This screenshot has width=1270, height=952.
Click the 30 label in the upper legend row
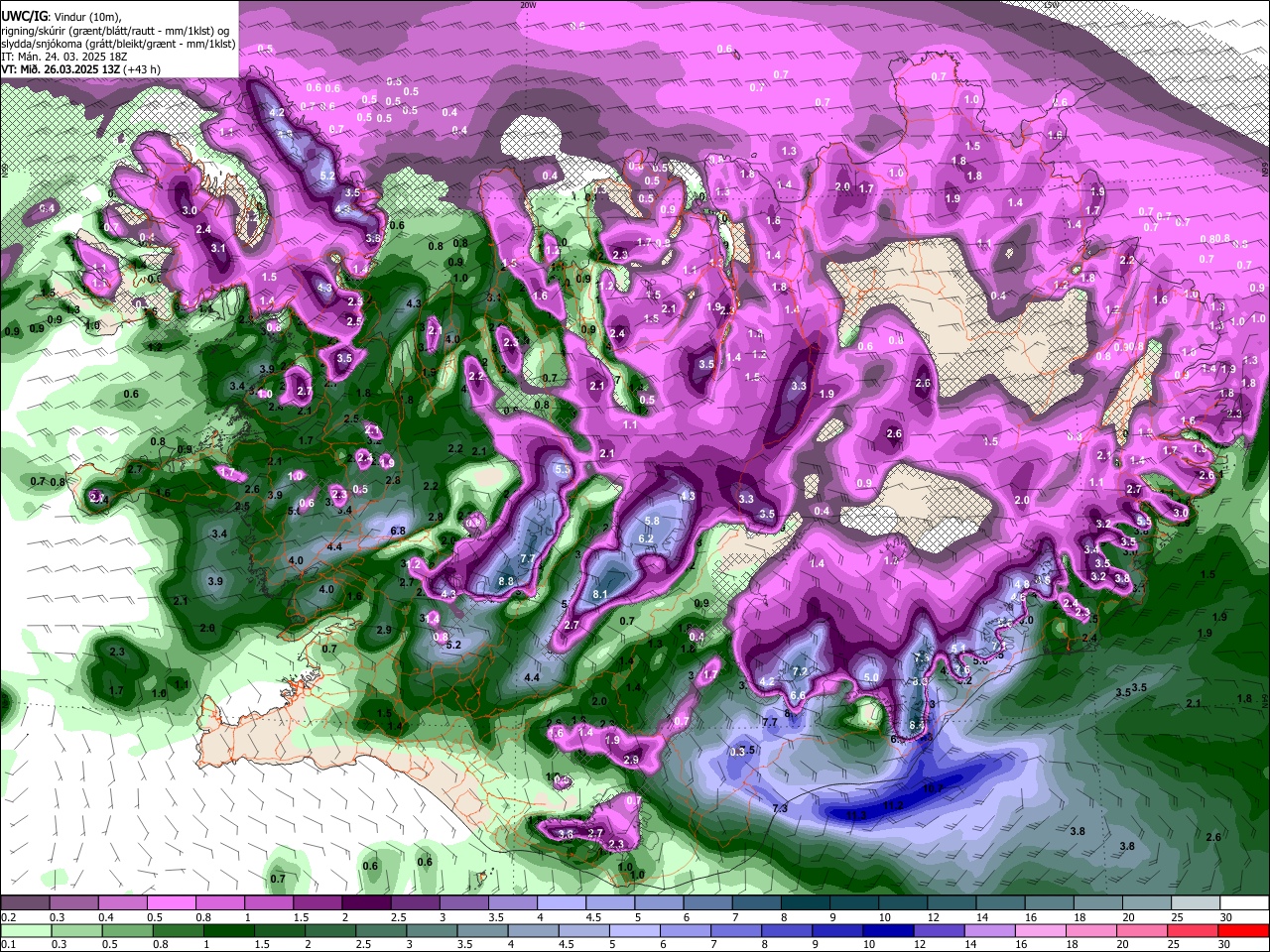click(1226, 917)
